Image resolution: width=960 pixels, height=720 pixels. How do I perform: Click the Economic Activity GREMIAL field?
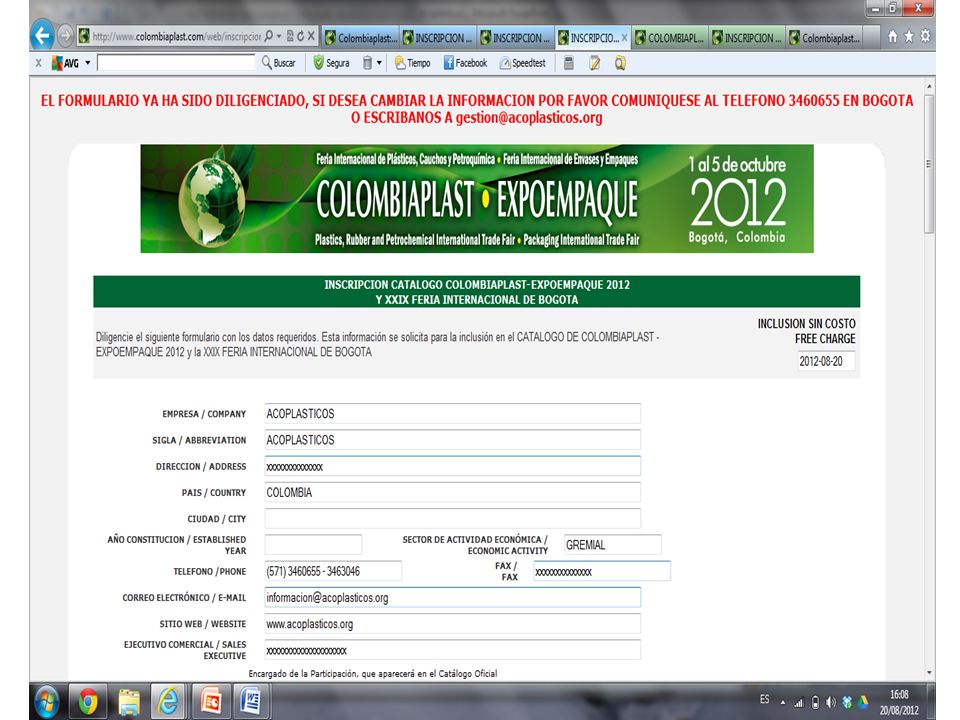click(x=612, y=544)
